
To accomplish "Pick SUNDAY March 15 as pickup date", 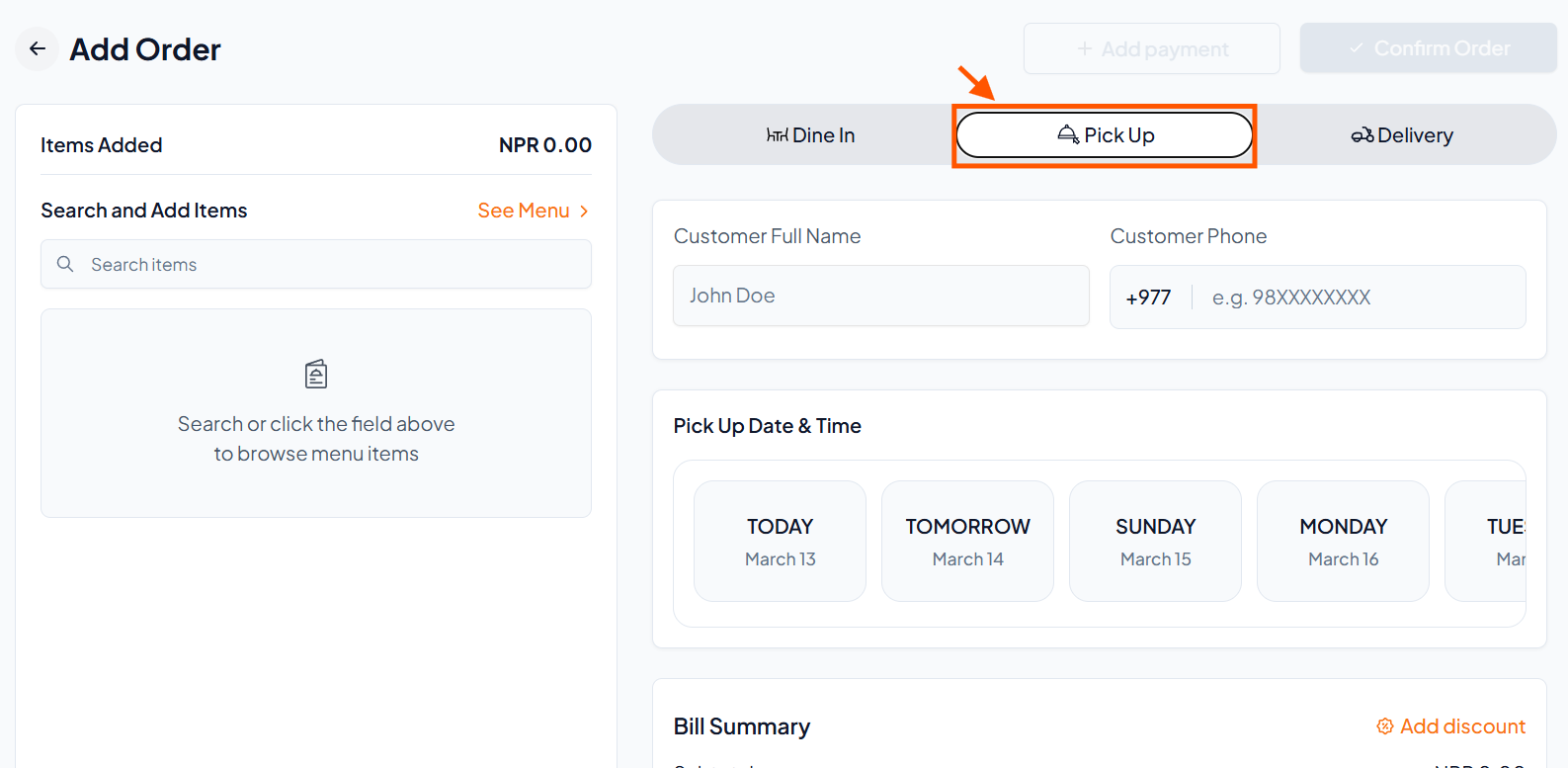I will coord(1155,541).
